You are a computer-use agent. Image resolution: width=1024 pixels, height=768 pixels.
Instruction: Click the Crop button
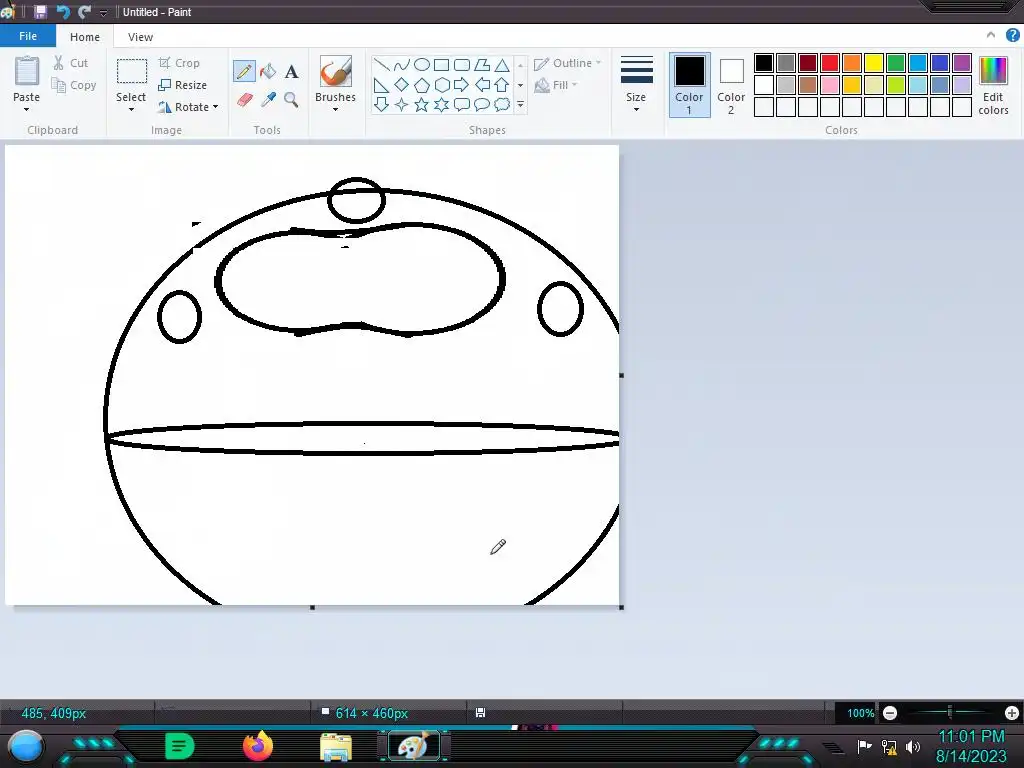179,63
